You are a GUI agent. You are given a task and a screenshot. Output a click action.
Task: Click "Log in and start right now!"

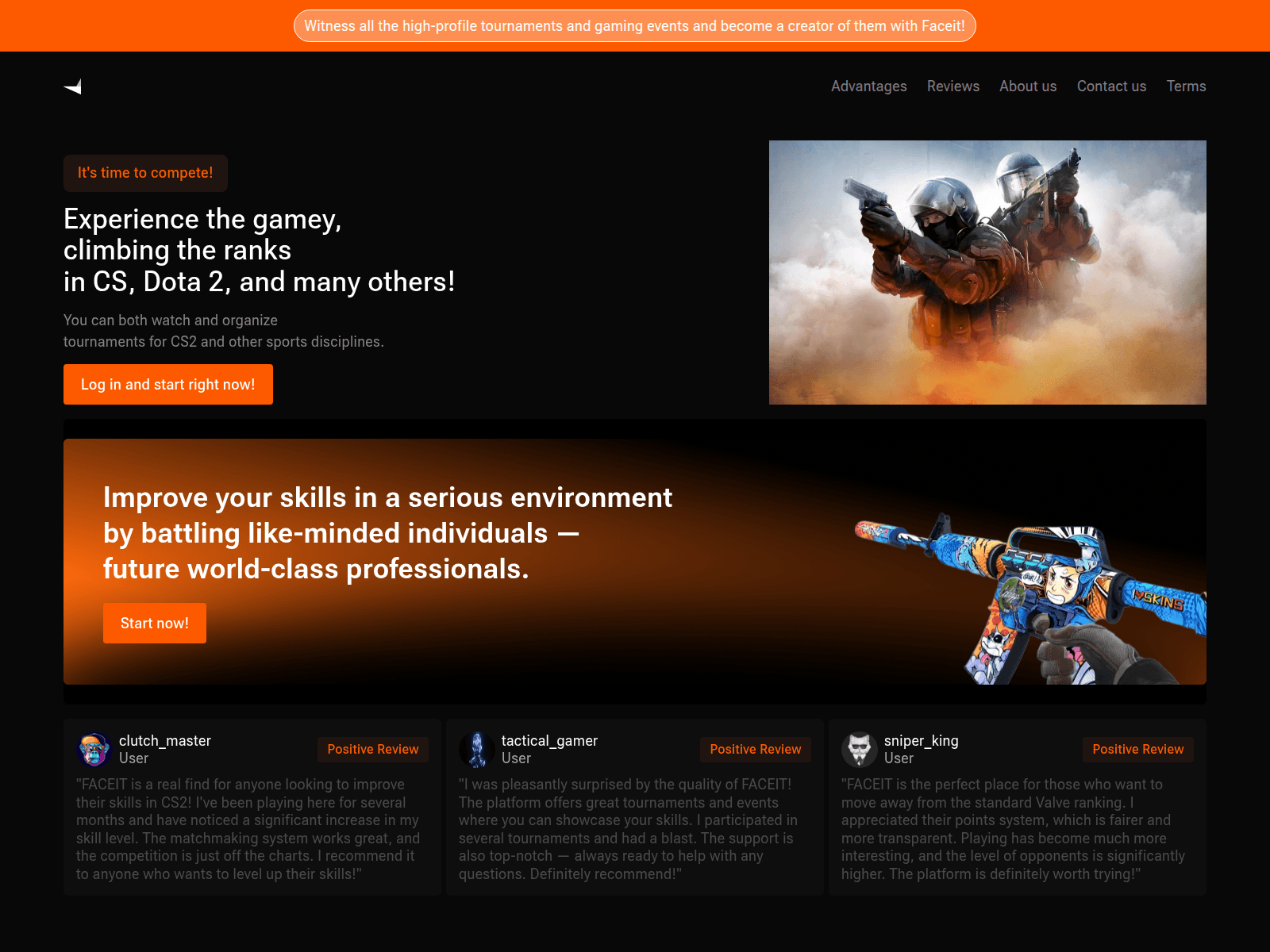(167, 384)
